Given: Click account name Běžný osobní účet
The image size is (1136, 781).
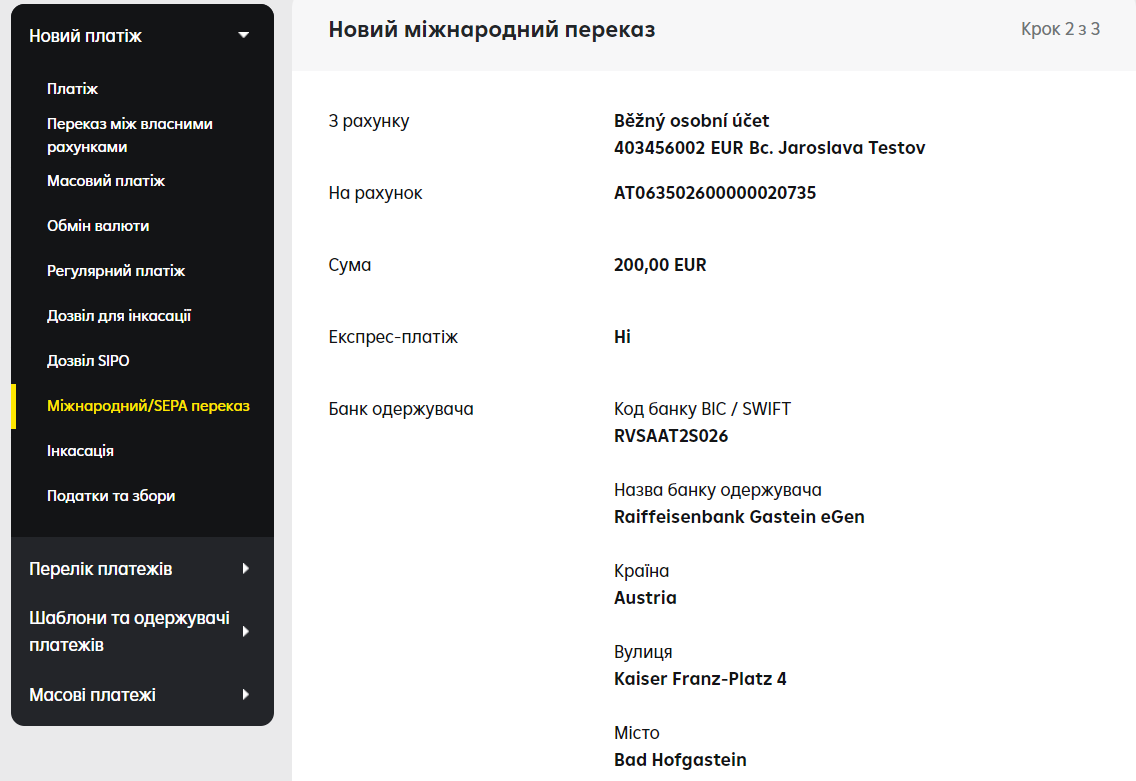Looking at the screenshot, I should [x=691, y=120].
